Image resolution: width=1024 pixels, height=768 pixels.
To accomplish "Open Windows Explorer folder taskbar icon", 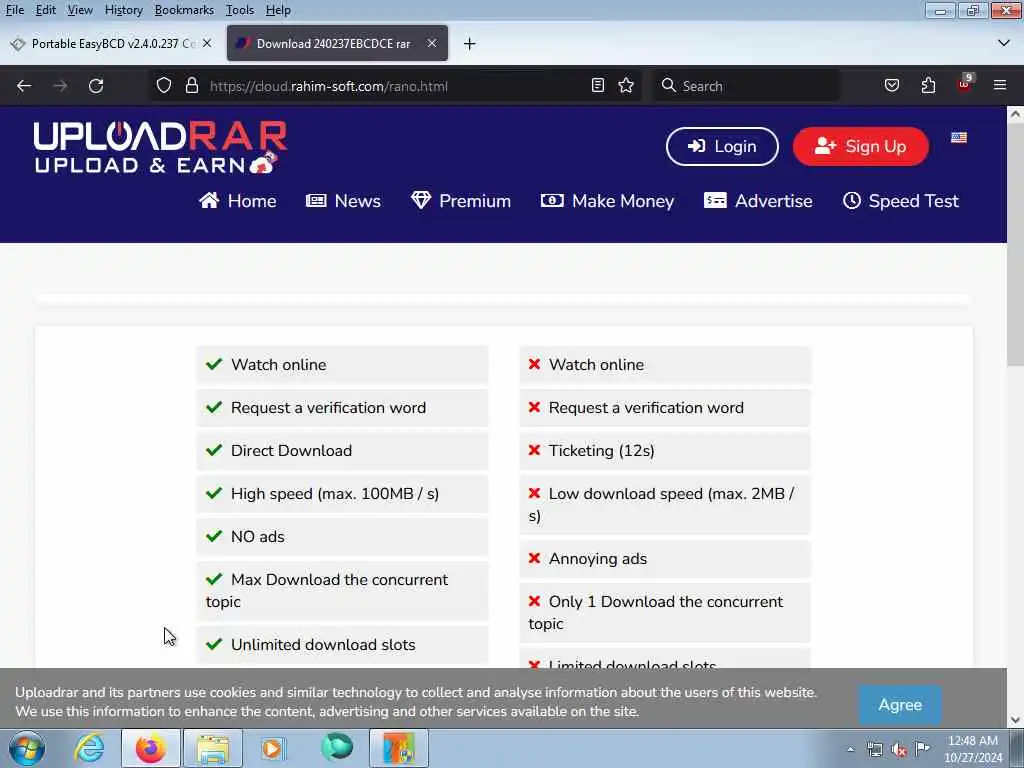I will [x=213, y=748].
